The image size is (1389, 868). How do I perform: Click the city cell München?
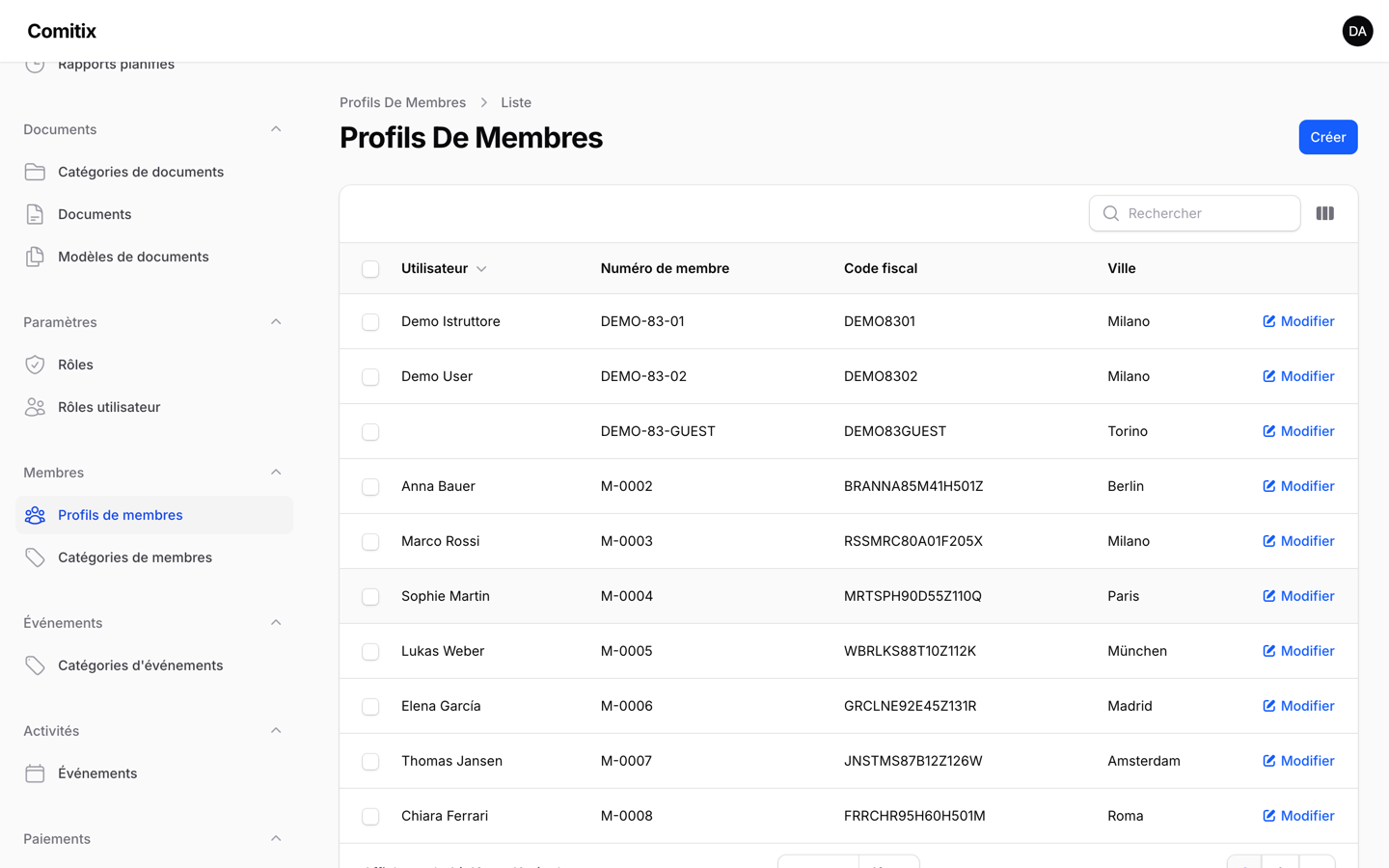pos(1137,651)
